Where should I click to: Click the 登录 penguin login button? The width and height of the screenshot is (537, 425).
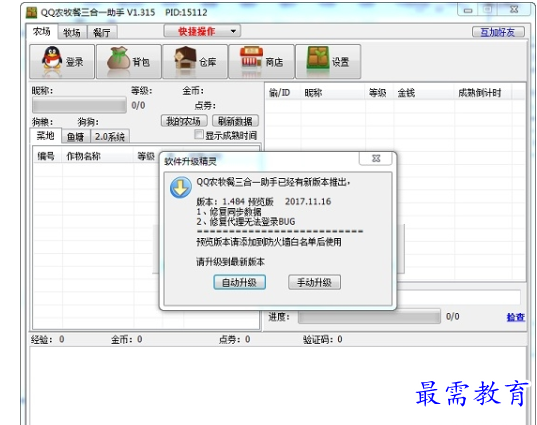point(62,62)
